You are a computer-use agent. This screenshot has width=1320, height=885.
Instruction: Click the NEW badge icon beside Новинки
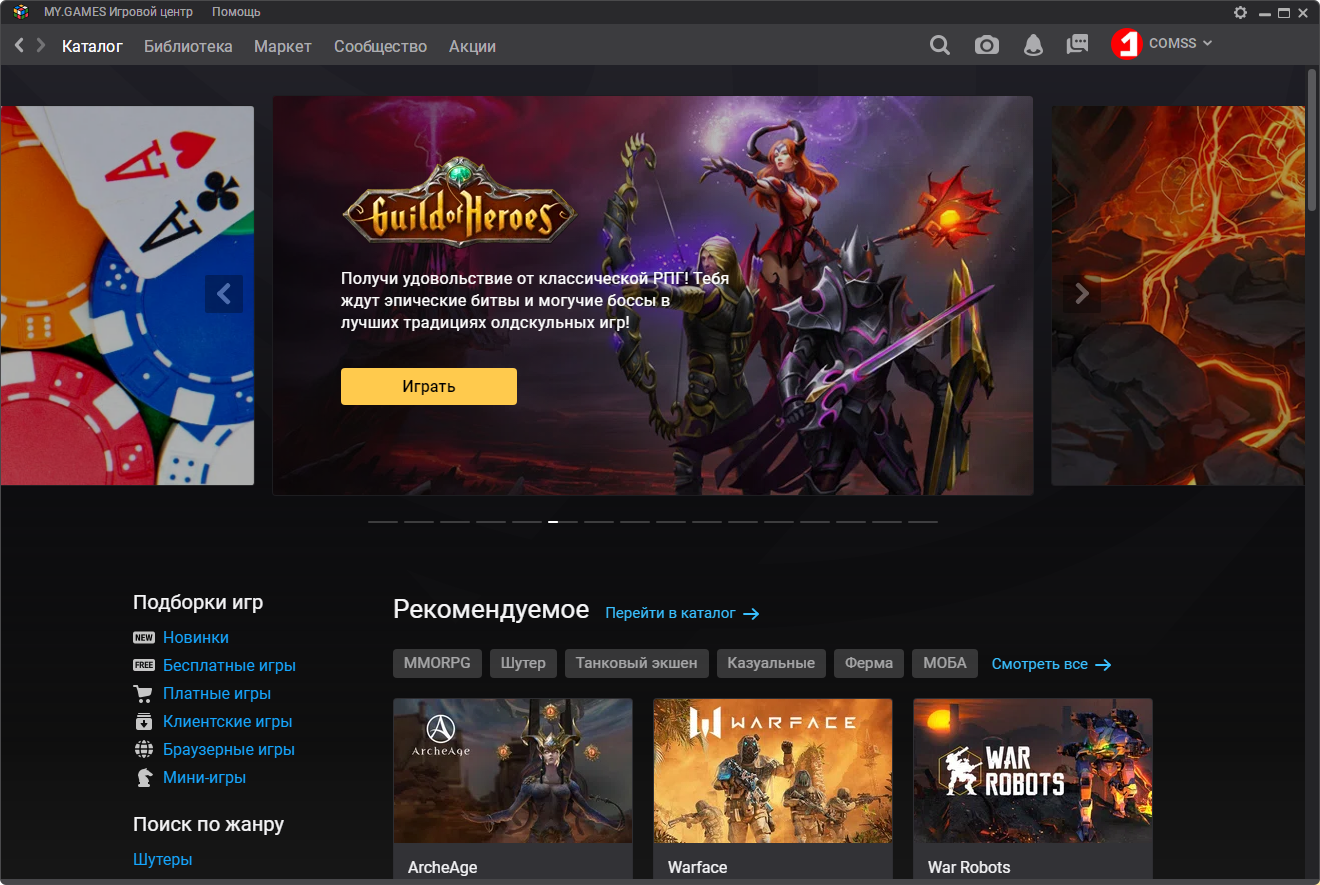[x=144, y=637]
